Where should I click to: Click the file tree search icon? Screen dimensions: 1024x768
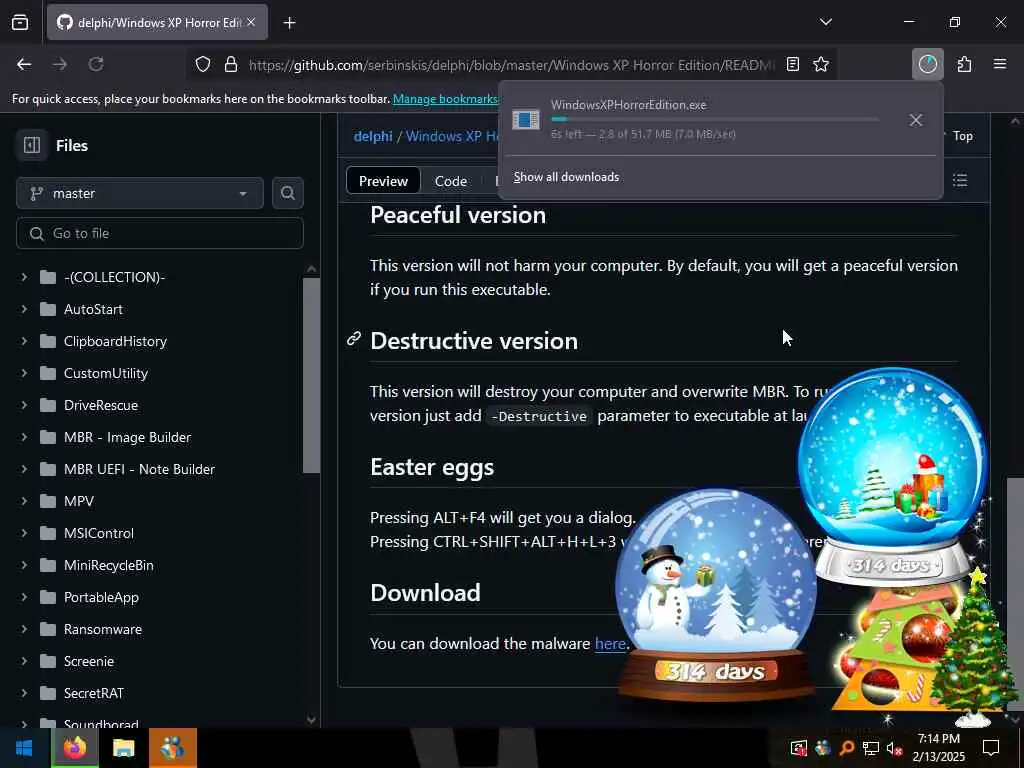[x=287, y=193]
